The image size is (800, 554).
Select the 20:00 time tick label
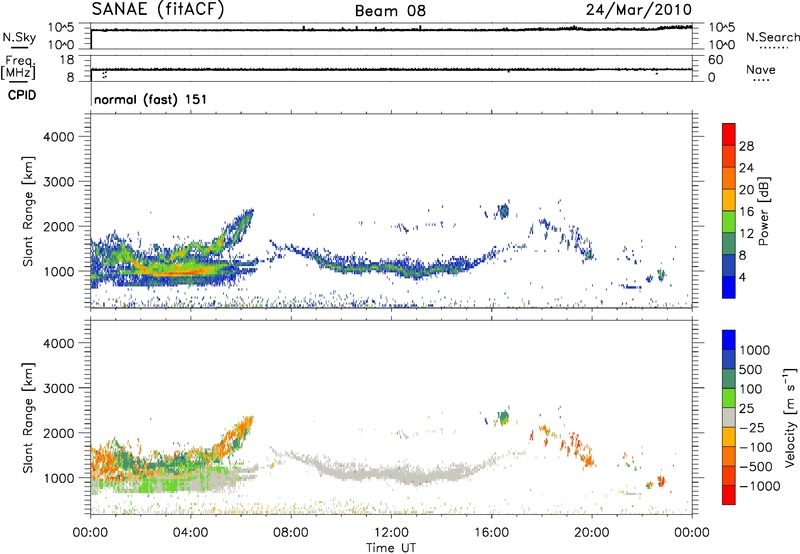(592, 533)
